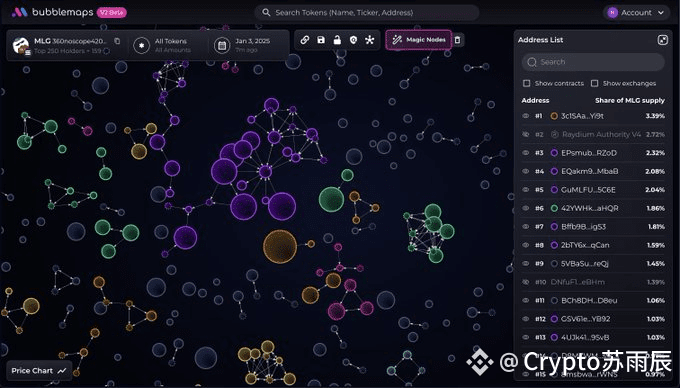
Task: Activate the Magic Nodes button
Action: click(419, 40)
